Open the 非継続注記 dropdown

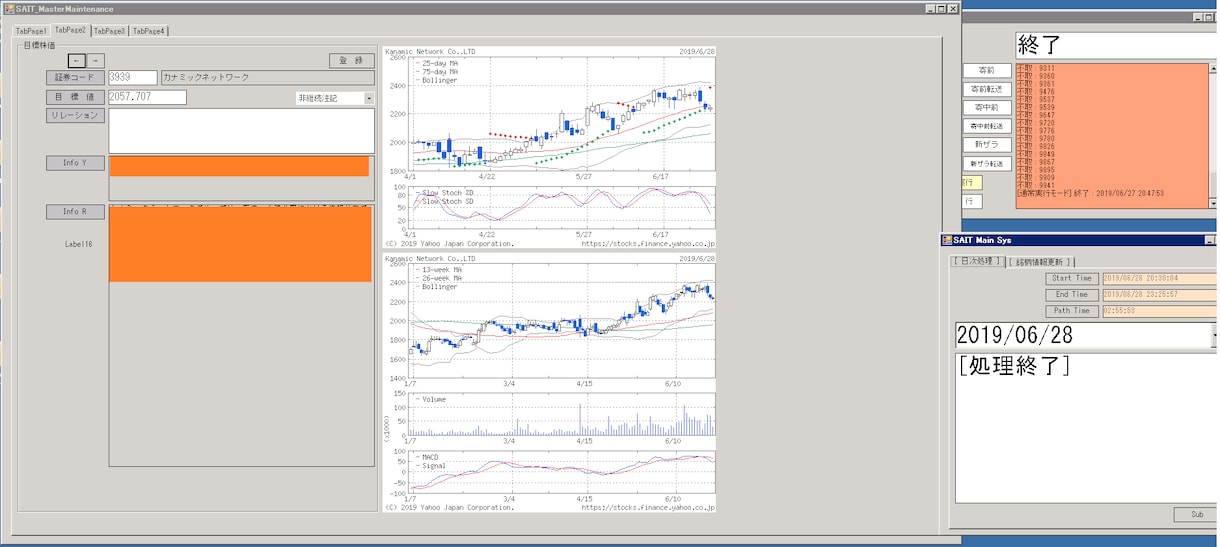(x=369, y=98)
